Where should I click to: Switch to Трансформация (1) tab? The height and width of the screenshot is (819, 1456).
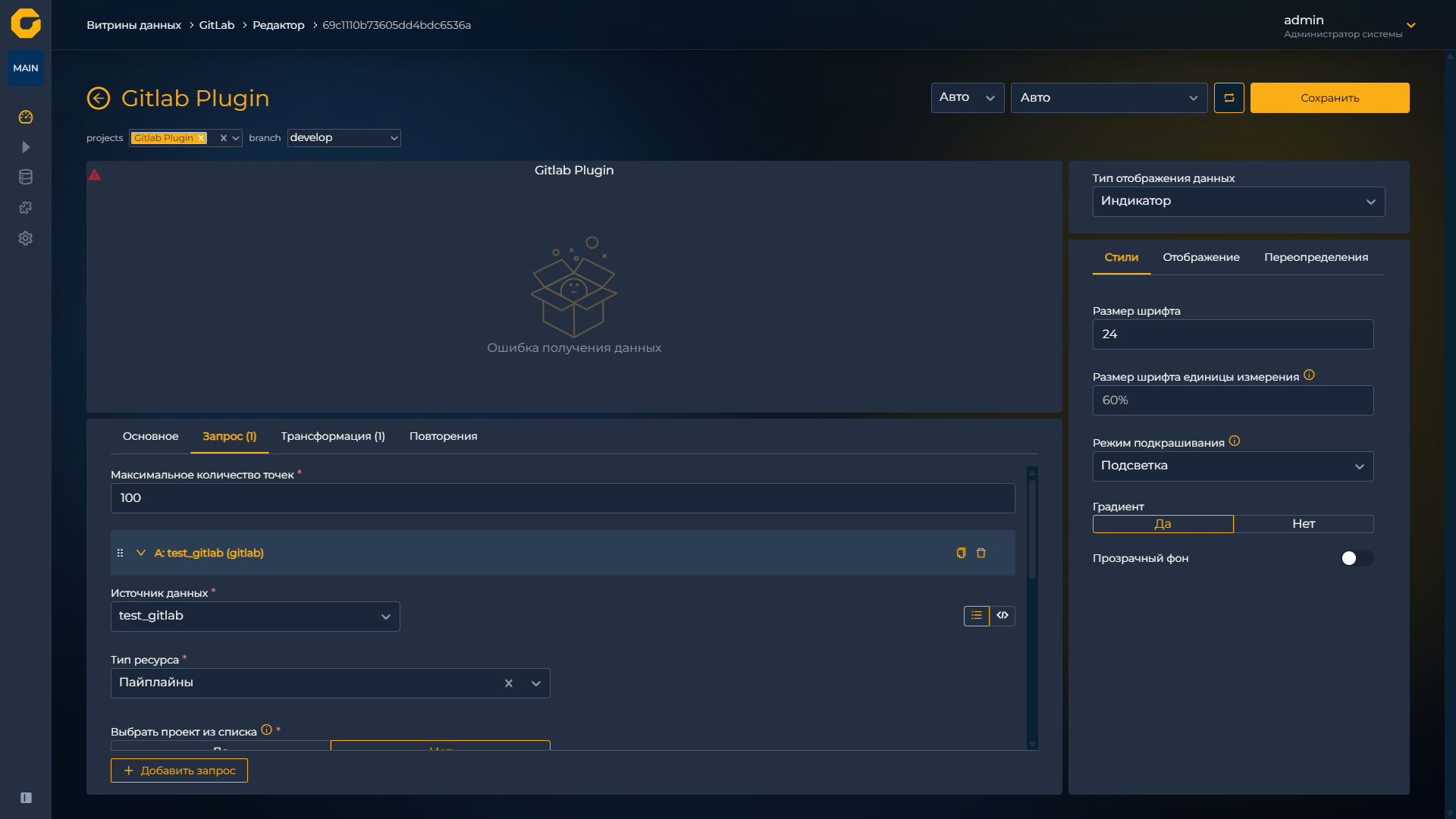(x=333, y=436)
